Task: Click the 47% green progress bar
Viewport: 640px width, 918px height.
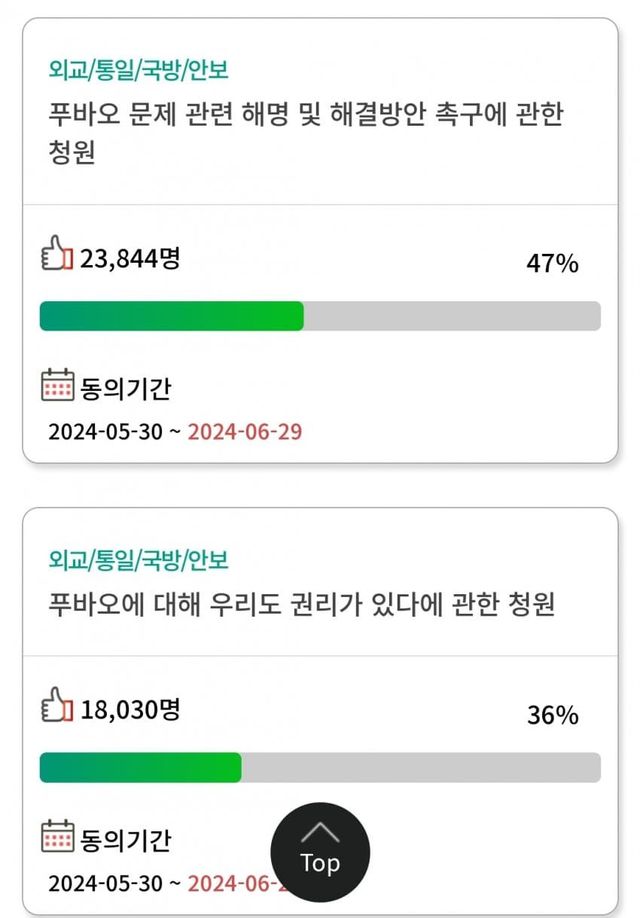Action: click(x=172, y=316)
